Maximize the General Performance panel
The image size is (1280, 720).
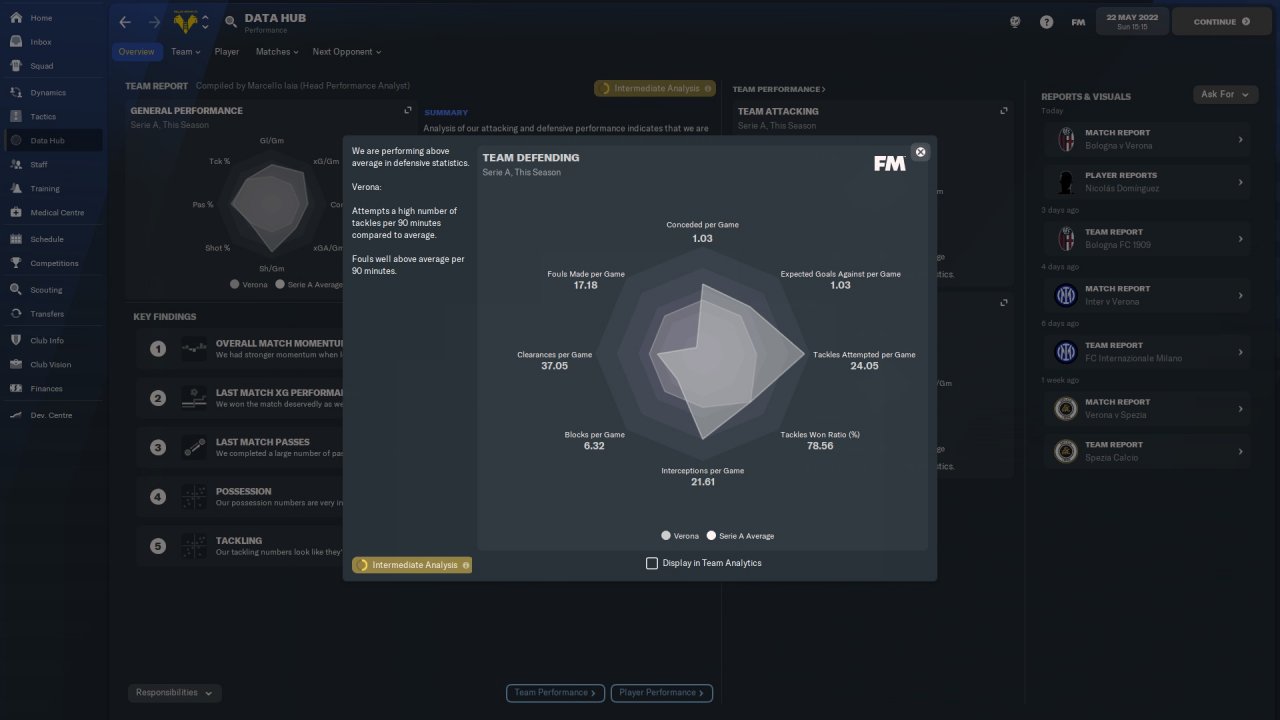[407, 111]
